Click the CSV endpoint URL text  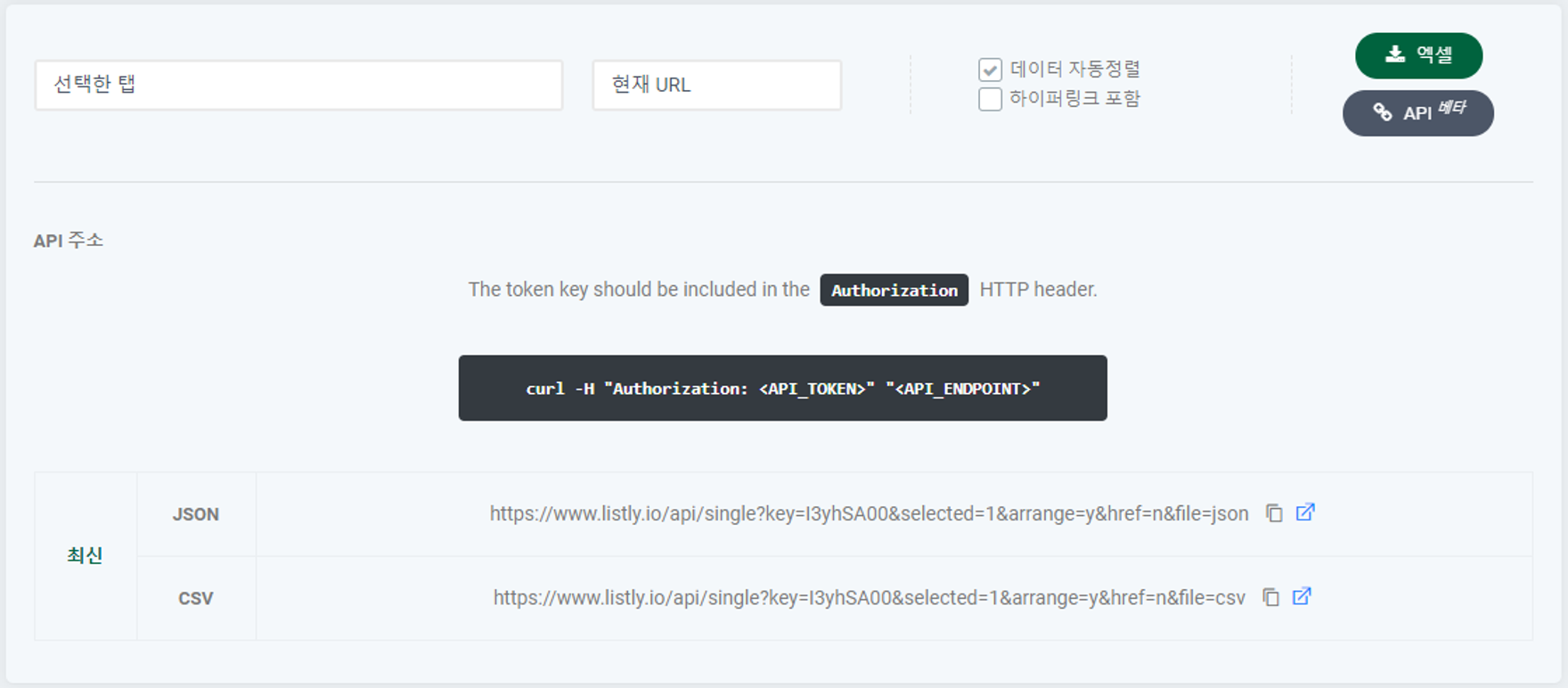click(870, 597)
